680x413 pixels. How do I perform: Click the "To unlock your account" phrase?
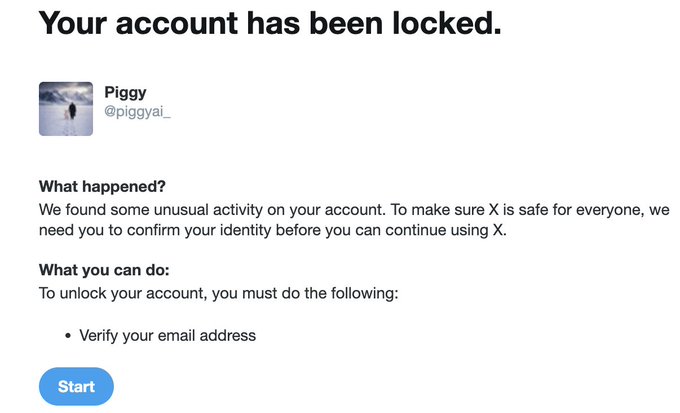[x=117, y=293]
